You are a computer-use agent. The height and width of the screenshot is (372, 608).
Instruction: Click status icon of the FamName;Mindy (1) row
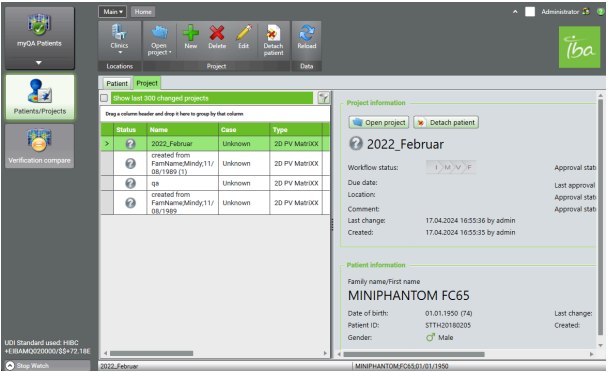(x=130, y=163)
